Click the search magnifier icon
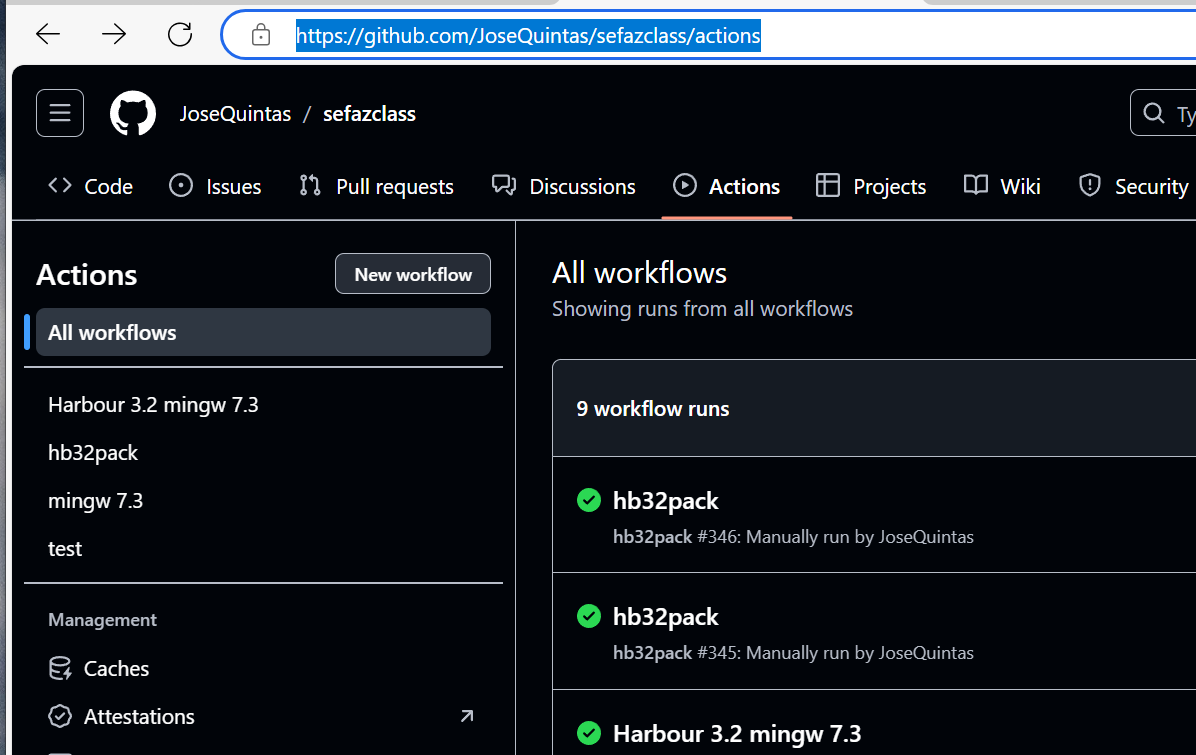Viewport: 1196px width, 755px height. coord(1154,113)
